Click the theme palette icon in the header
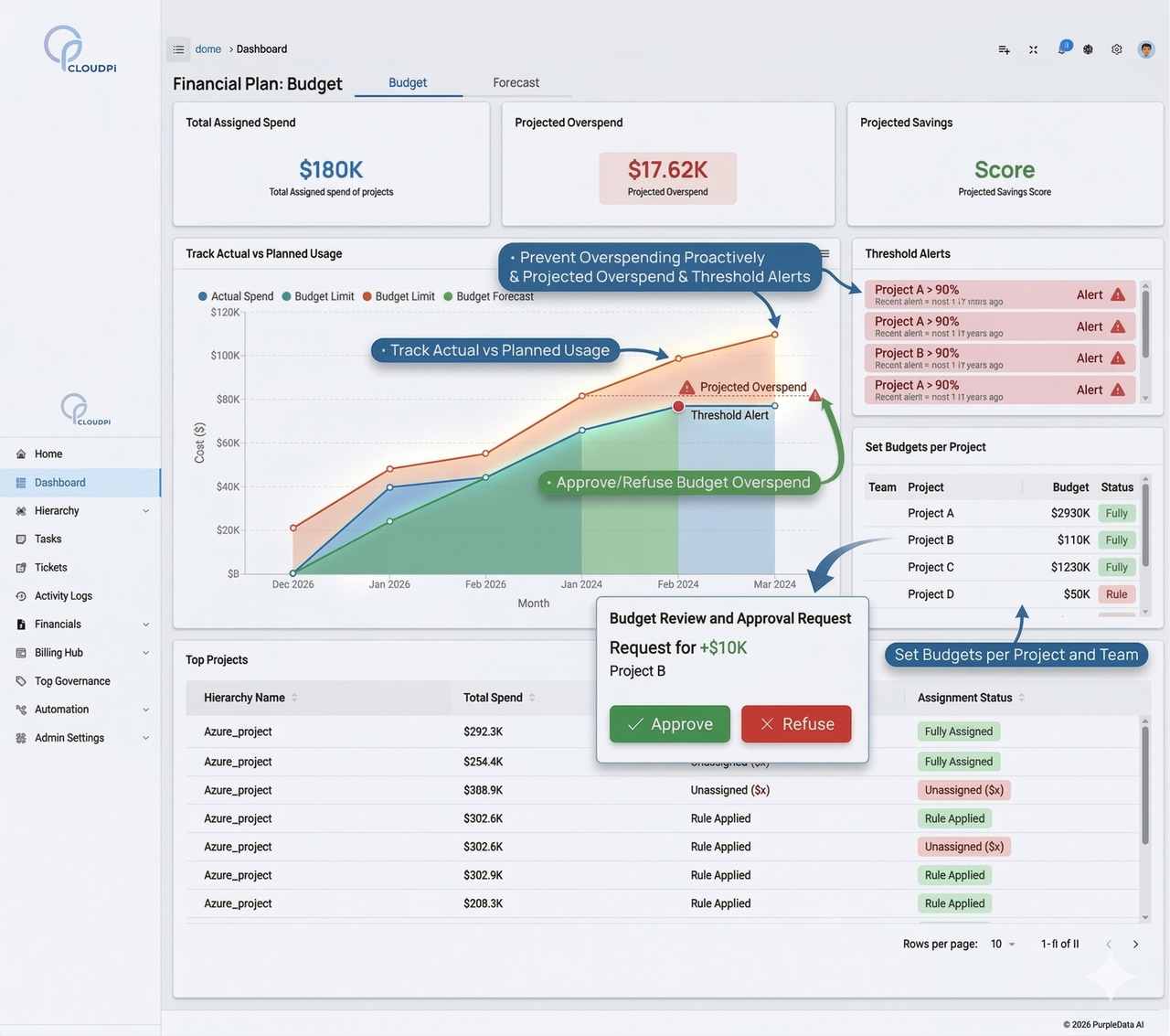Viewport: 1170px width, 1036px height. pyautogui.click(x=1088, y=49)
